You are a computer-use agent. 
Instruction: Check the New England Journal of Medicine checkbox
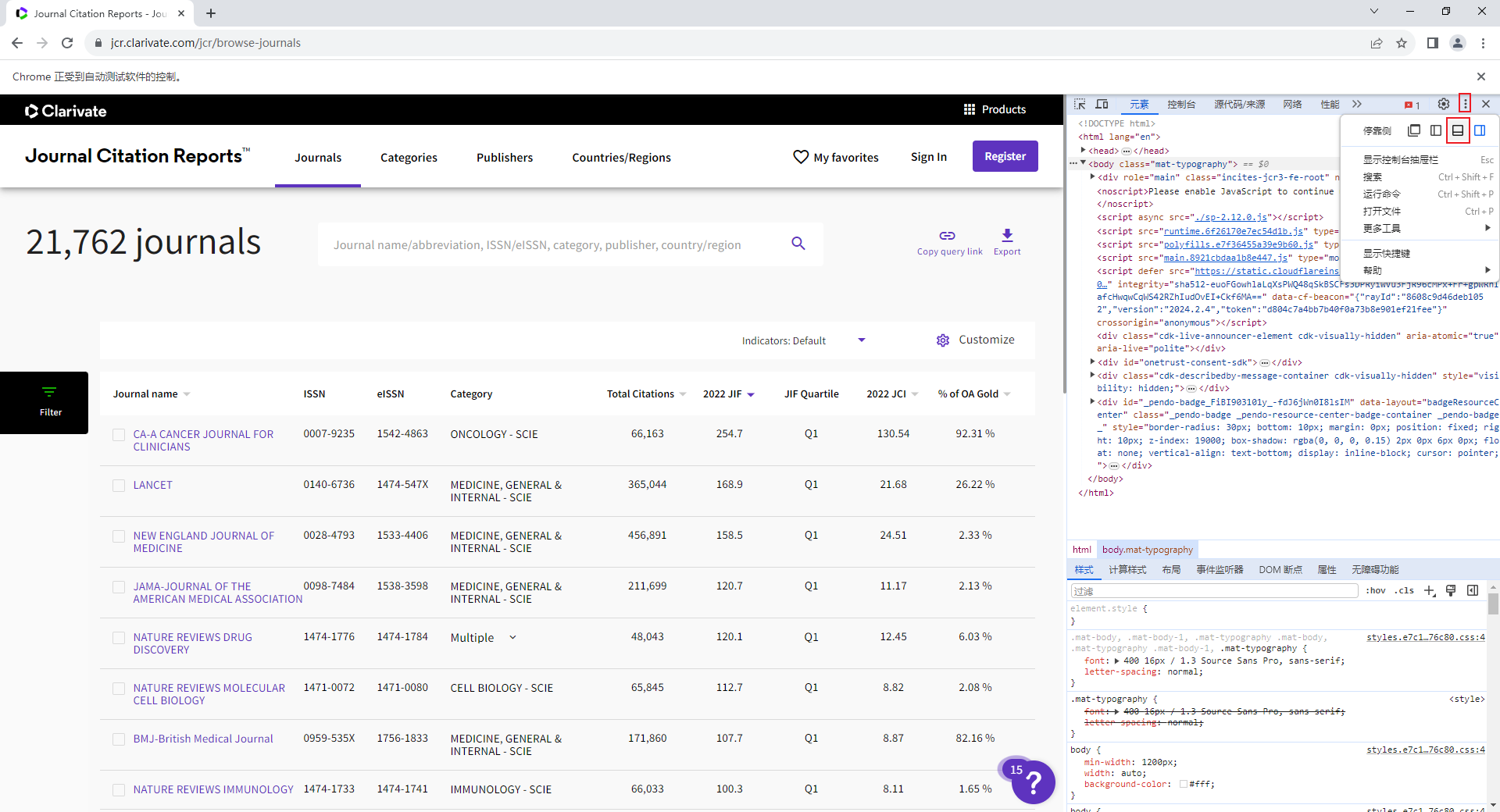coord(119,536)
